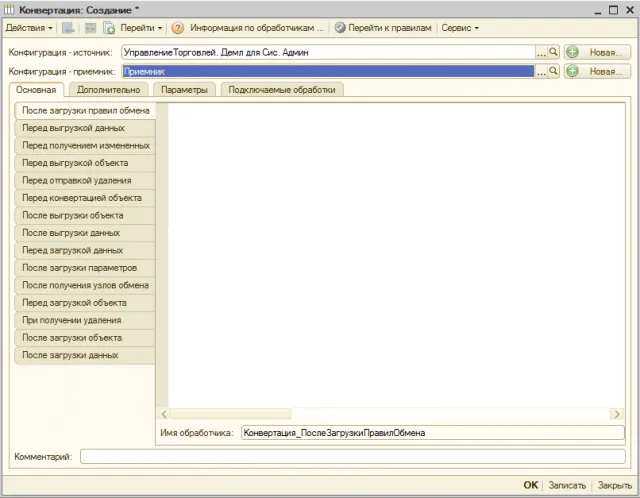The width and height of the screenshot is (640, 498).
Task: Open the Сервис dropdown menu
Action: click(460, 28)
